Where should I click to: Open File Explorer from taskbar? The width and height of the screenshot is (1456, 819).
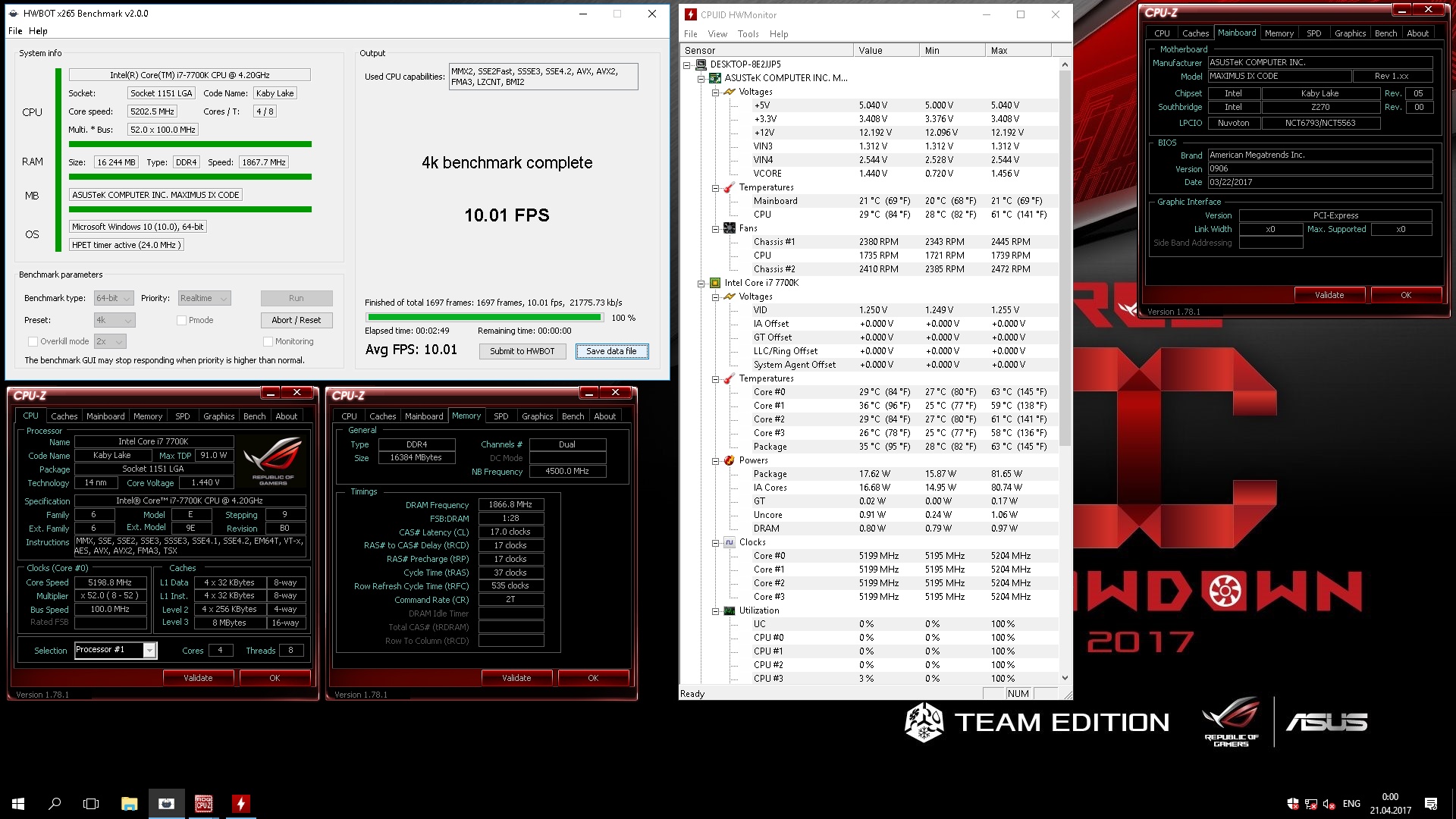point(129,803)
